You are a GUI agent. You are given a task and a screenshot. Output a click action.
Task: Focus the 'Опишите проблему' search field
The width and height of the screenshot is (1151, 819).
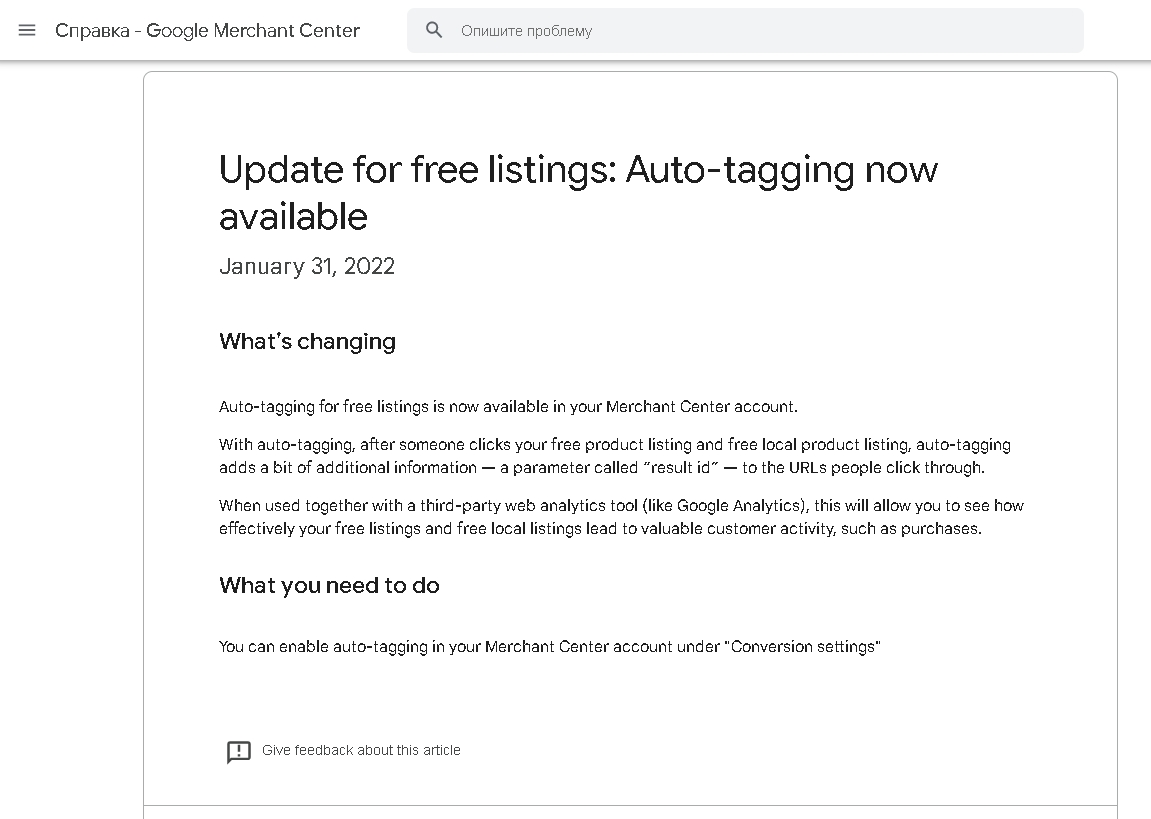760,31
